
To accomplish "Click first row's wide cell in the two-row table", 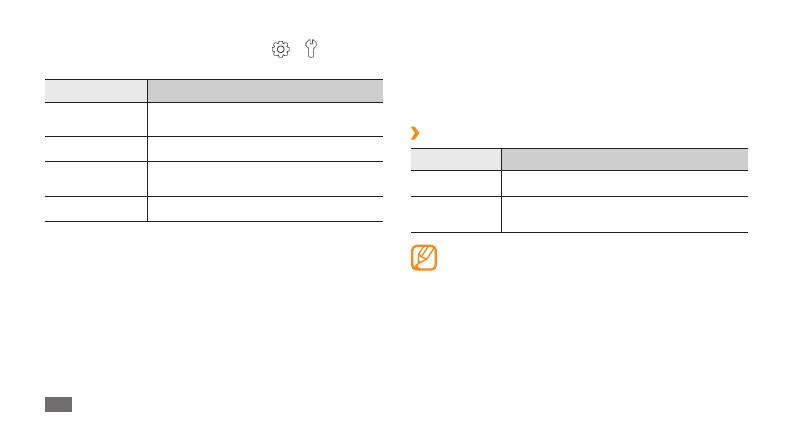I will [x=624, y=183].
